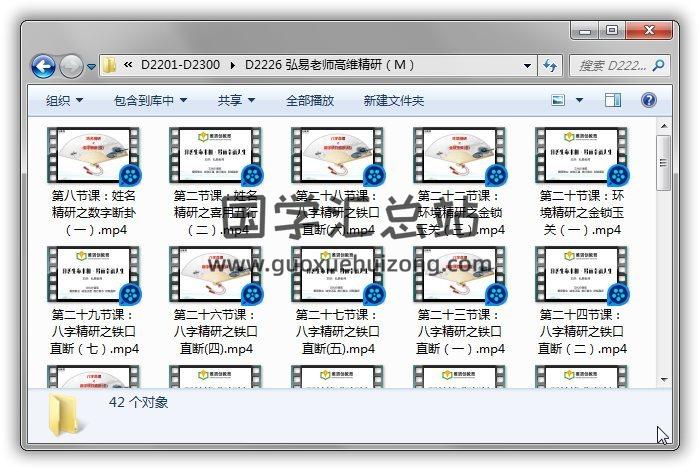Open the 共享 menu
The width and height of the screenshot is (700, 471).
click(x=236, y=101)
